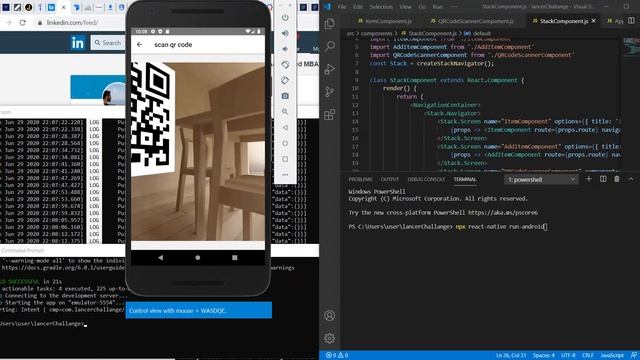640x360 pixels.
Task: Open the File menu in VS Code
Action: click(x=342, y=7)
